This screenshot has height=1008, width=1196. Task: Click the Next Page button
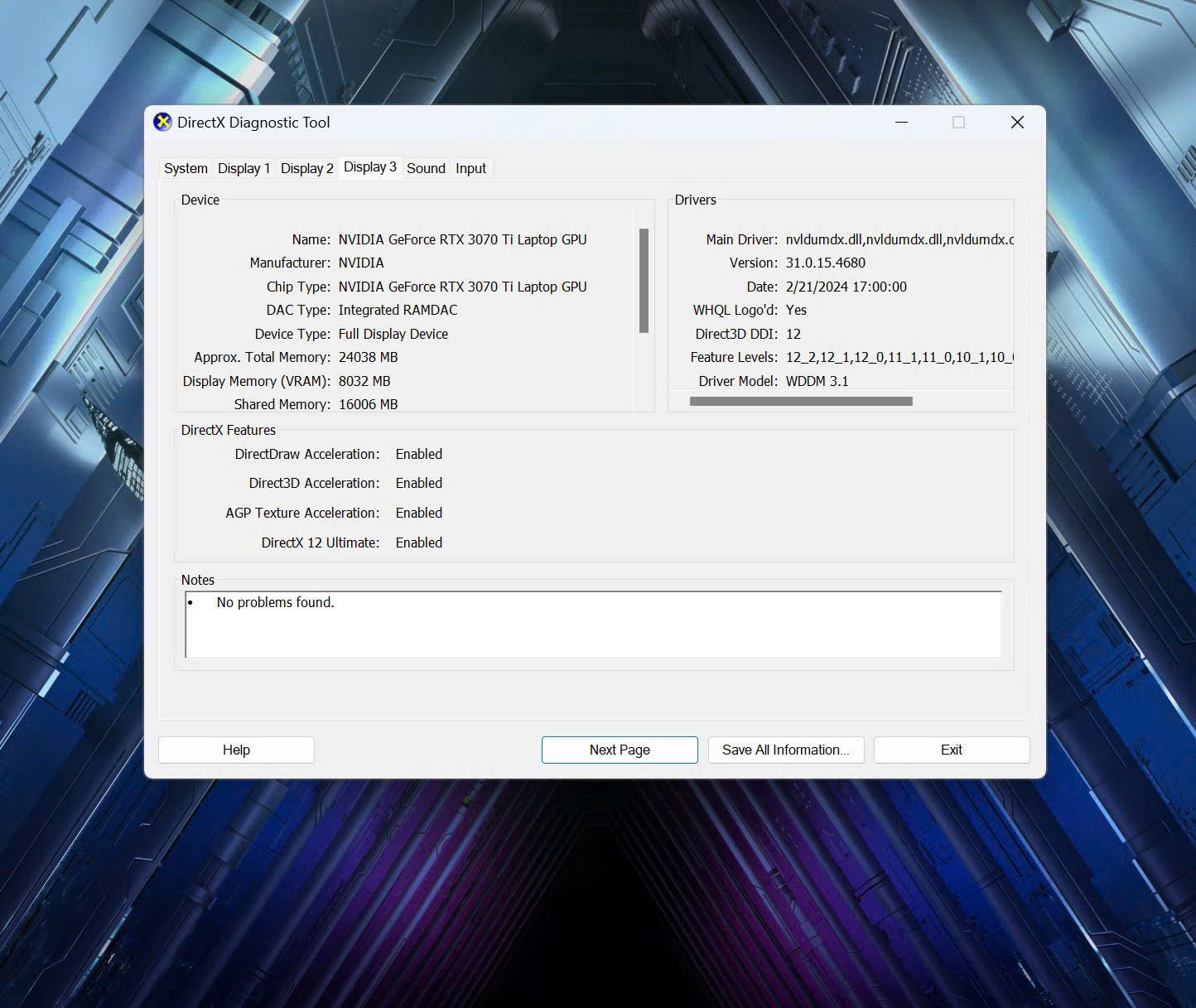[x=620, y=750]
